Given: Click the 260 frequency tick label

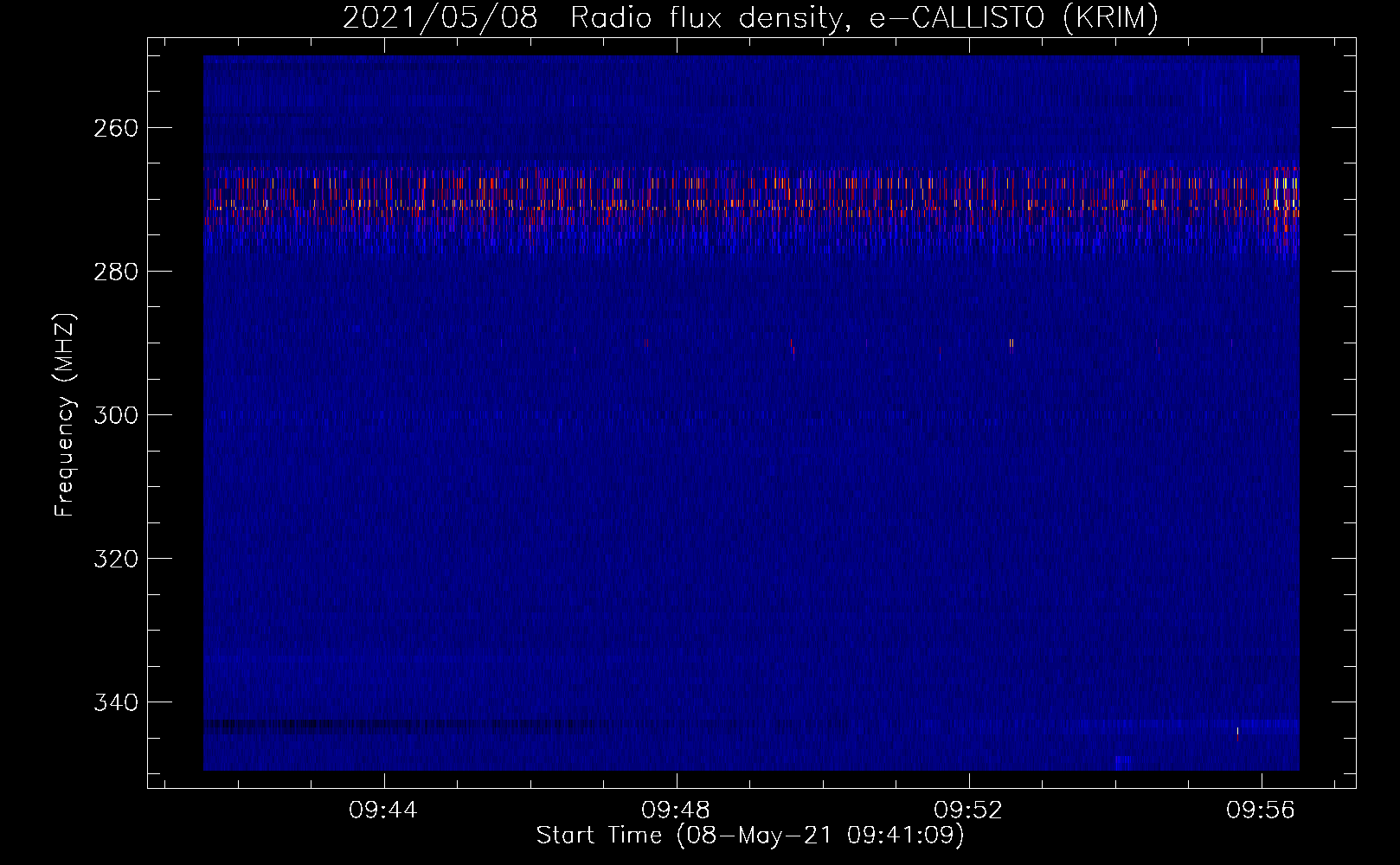Looking at the screenshot, I should tap(115, 128).
